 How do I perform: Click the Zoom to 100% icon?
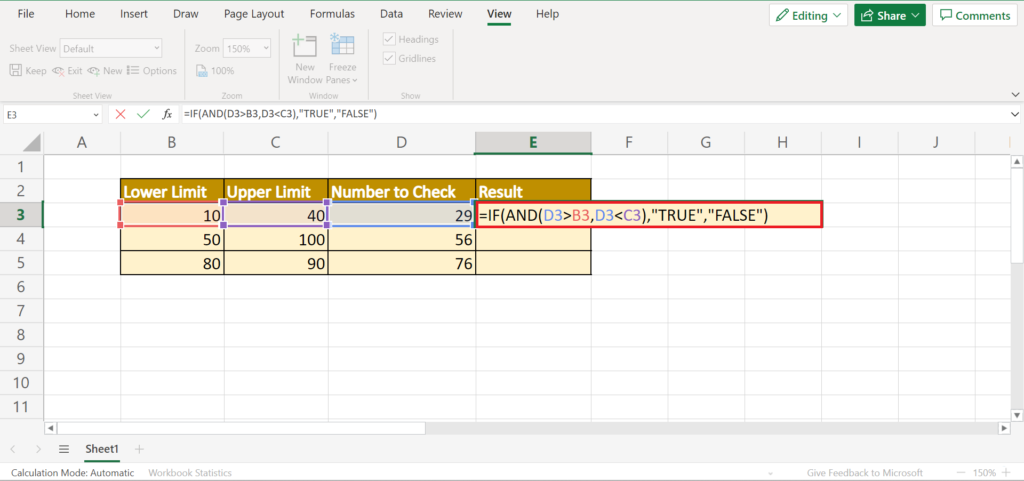[203, 71]
